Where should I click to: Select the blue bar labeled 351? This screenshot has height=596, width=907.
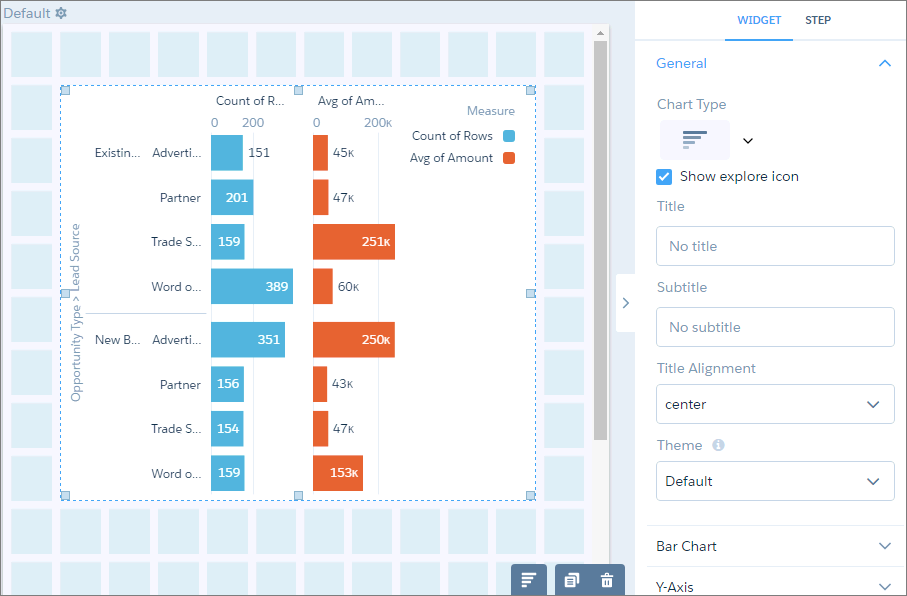248,340
